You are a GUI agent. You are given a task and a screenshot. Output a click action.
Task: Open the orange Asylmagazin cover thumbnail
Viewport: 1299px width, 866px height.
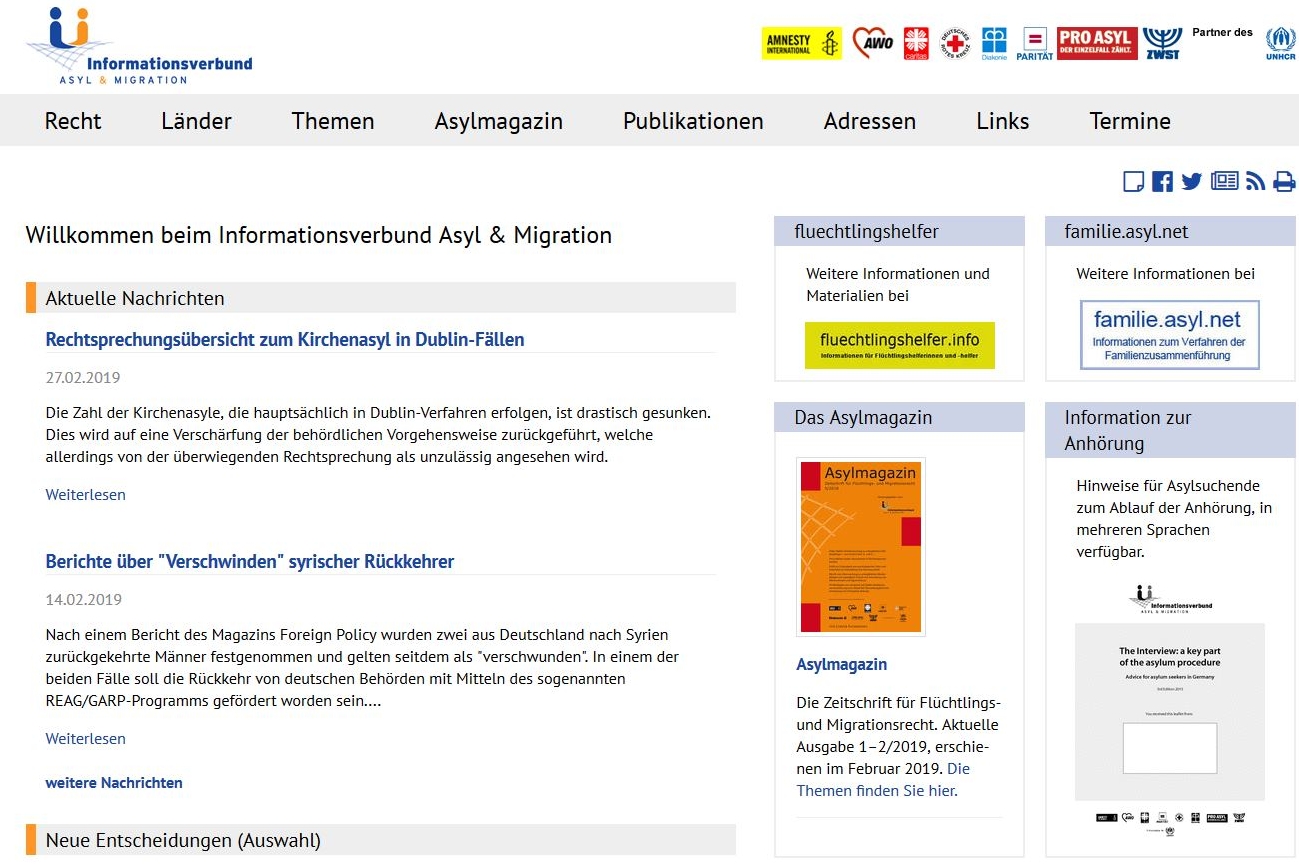pos(860,546)
